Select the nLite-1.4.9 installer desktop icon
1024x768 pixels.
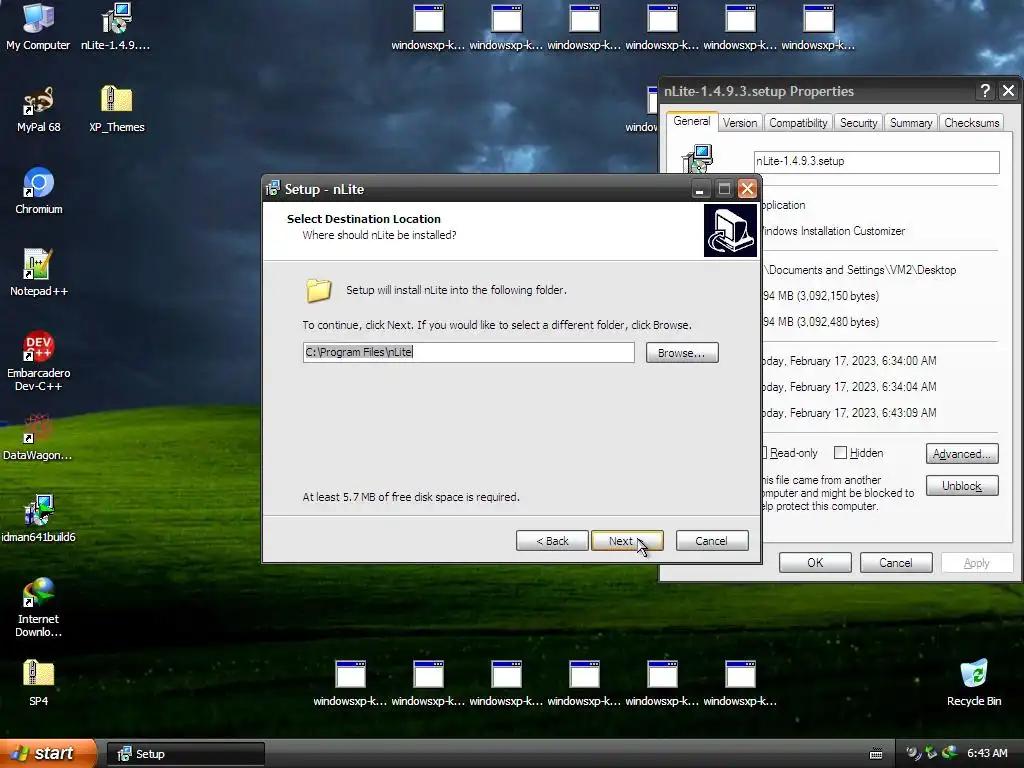click(116, 27)
